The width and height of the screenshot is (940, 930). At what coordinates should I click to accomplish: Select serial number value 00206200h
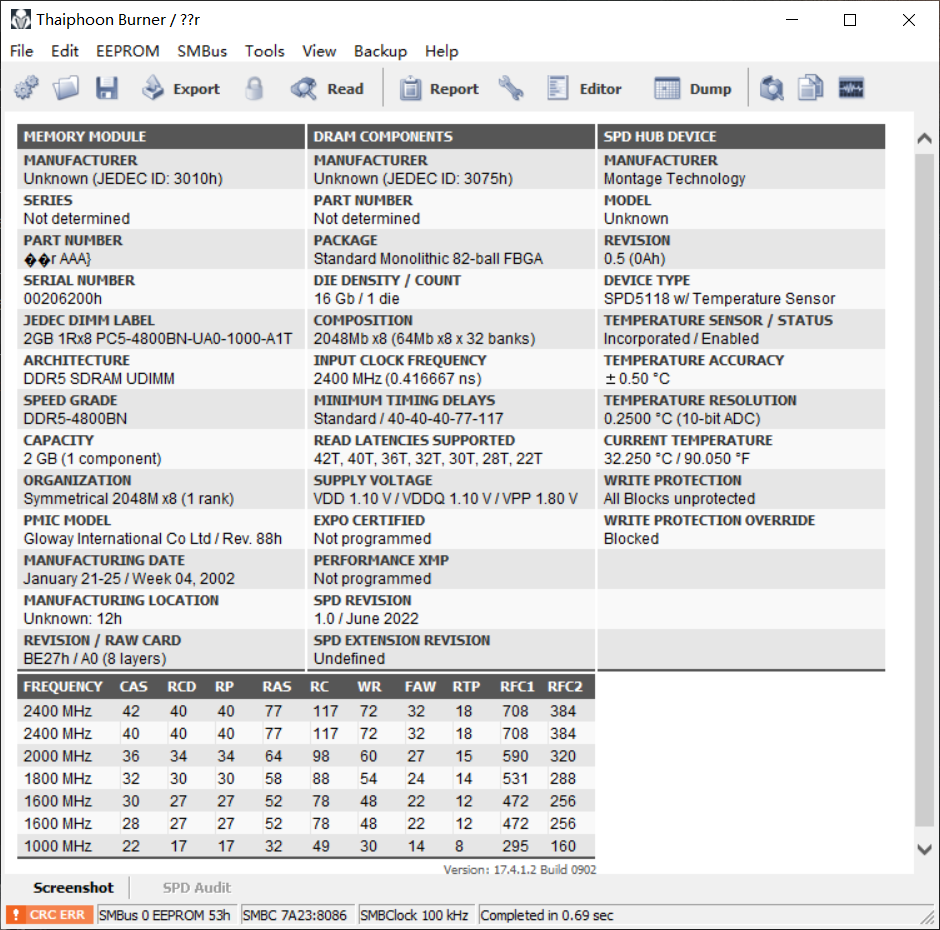pos(63,299)
